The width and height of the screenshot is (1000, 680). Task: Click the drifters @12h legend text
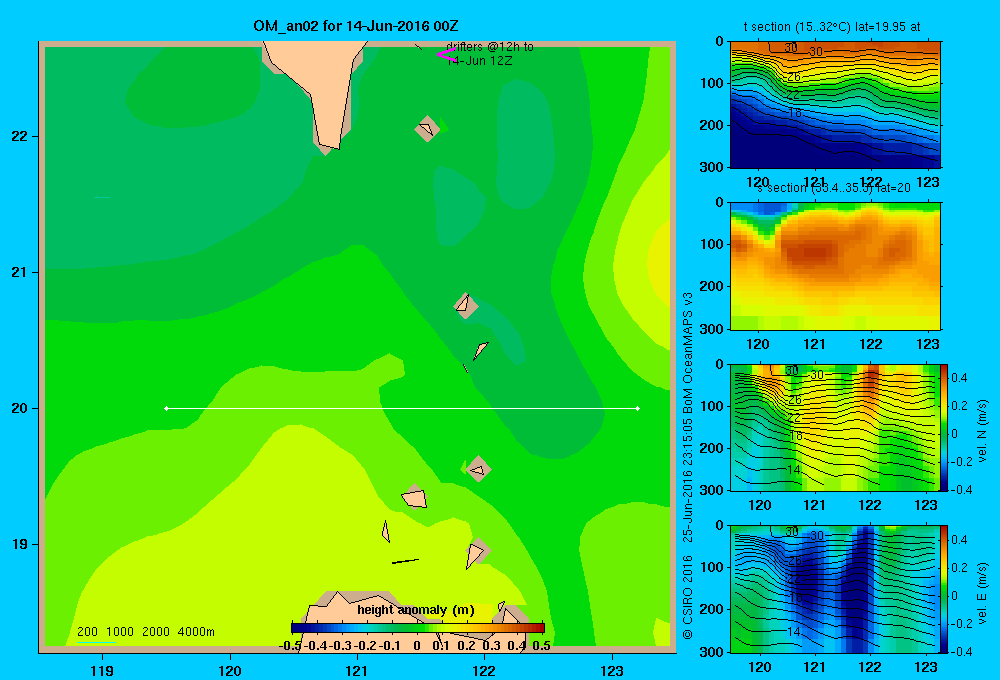[490, 54]
